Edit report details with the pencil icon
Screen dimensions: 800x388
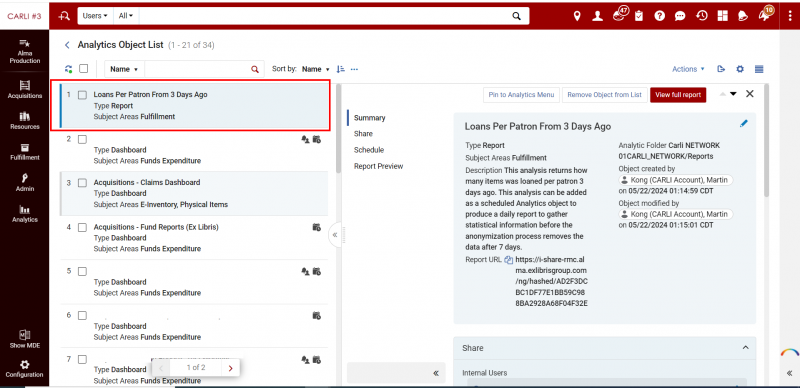[x=744, y=123]
